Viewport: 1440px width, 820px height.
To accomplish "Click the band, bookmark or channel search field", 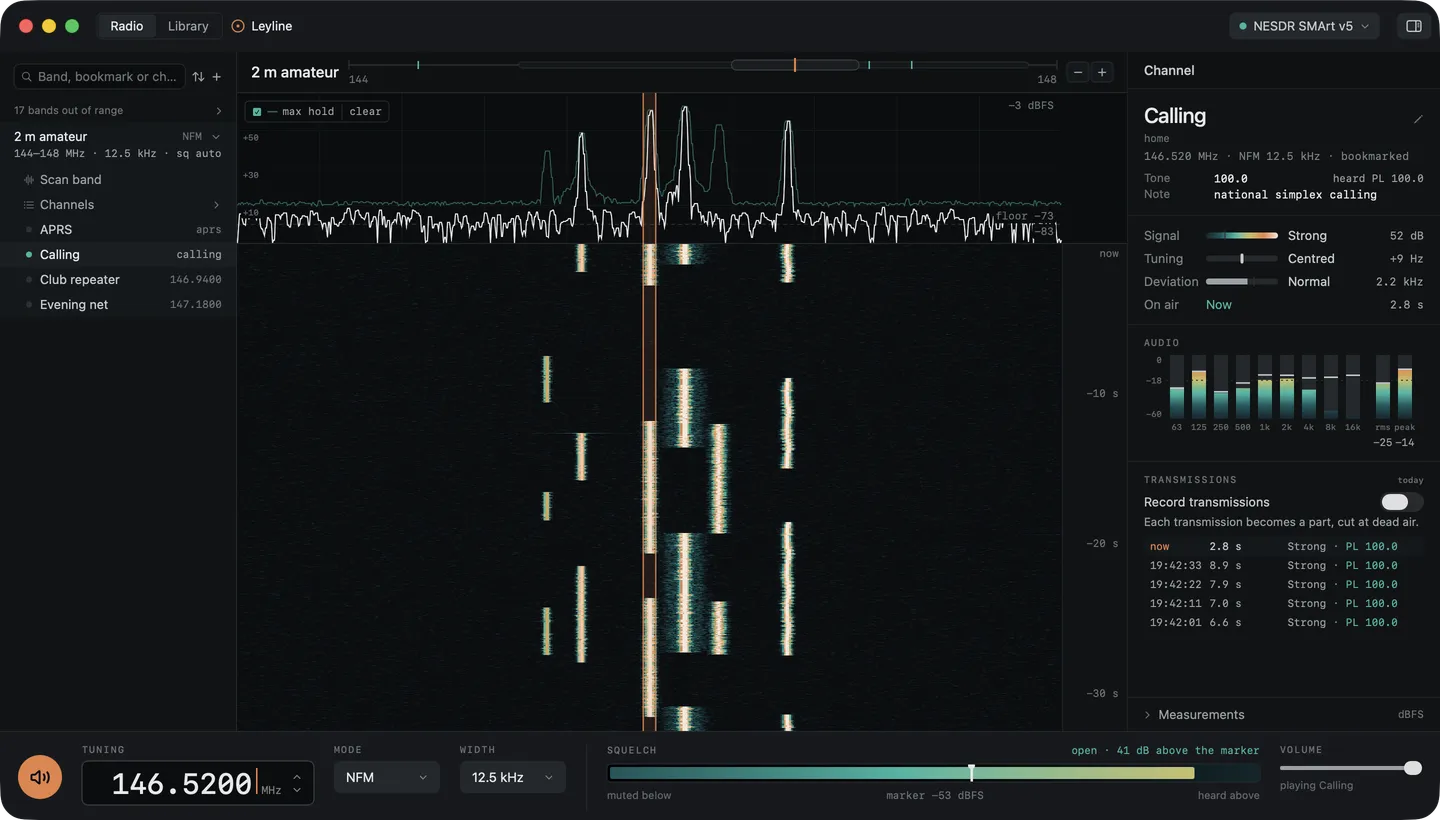I will [x=100, y=77].
